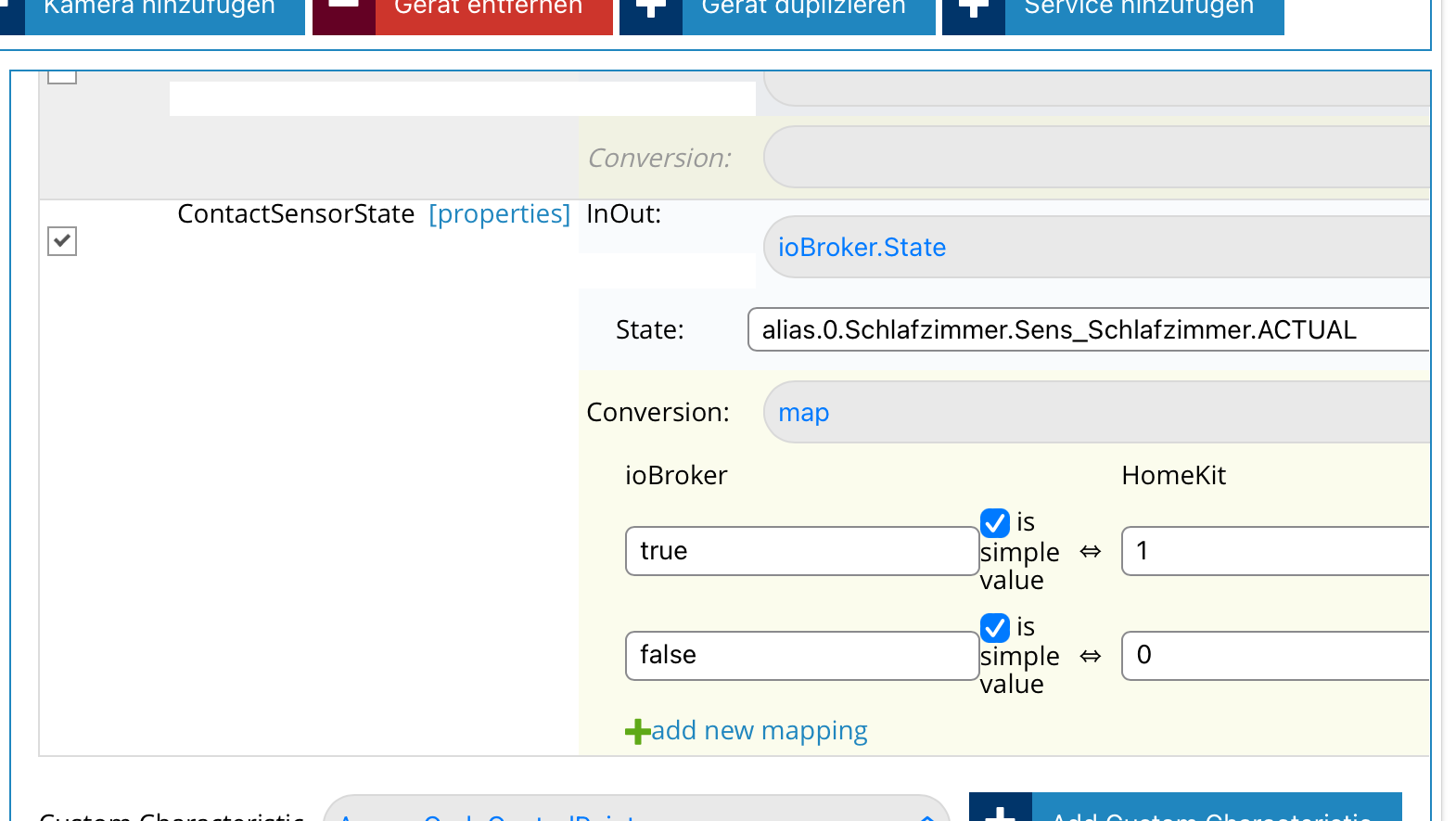
Task: Toggle the ContactSensorState checkbox
Action: [x=62, y=241]
